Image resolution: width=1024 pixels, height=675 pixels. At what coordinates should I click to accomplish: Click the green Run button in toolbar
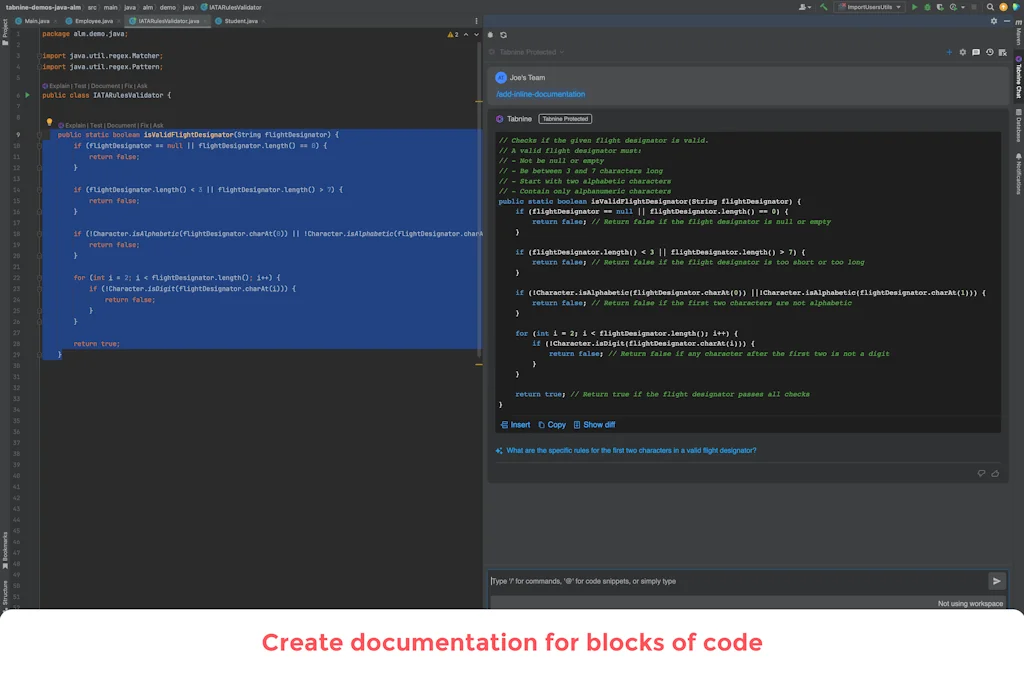click(x=914, y=7)
